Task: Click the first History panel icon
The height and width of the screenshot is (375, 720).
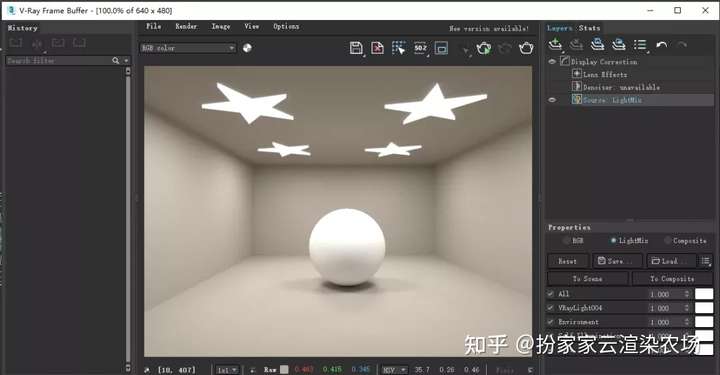Action: [x=16, y=43]
